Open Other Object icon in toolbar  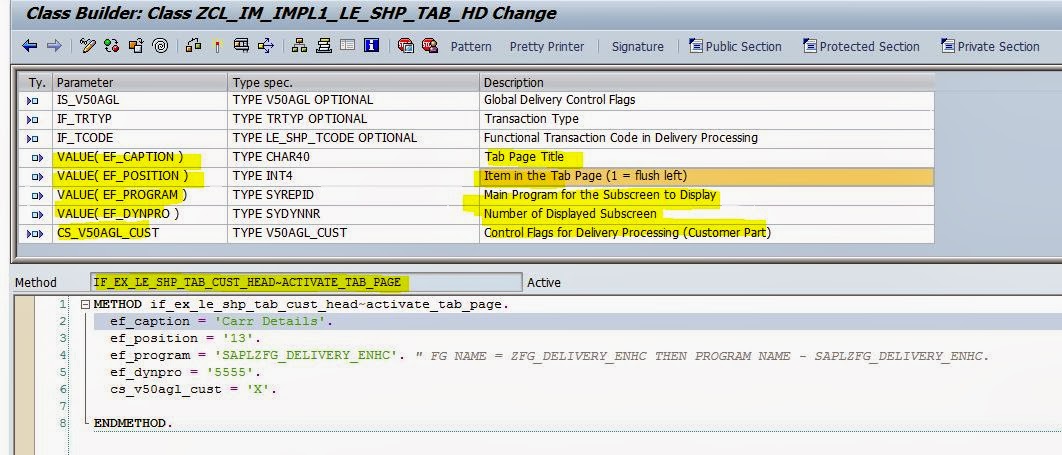(x=136, y=46)
